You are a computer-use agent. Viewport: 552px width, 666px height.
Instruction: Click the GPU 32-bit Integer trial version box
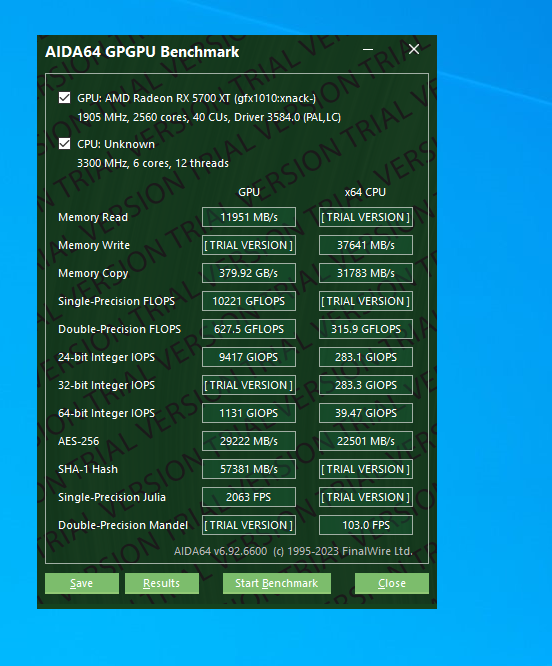249,385
